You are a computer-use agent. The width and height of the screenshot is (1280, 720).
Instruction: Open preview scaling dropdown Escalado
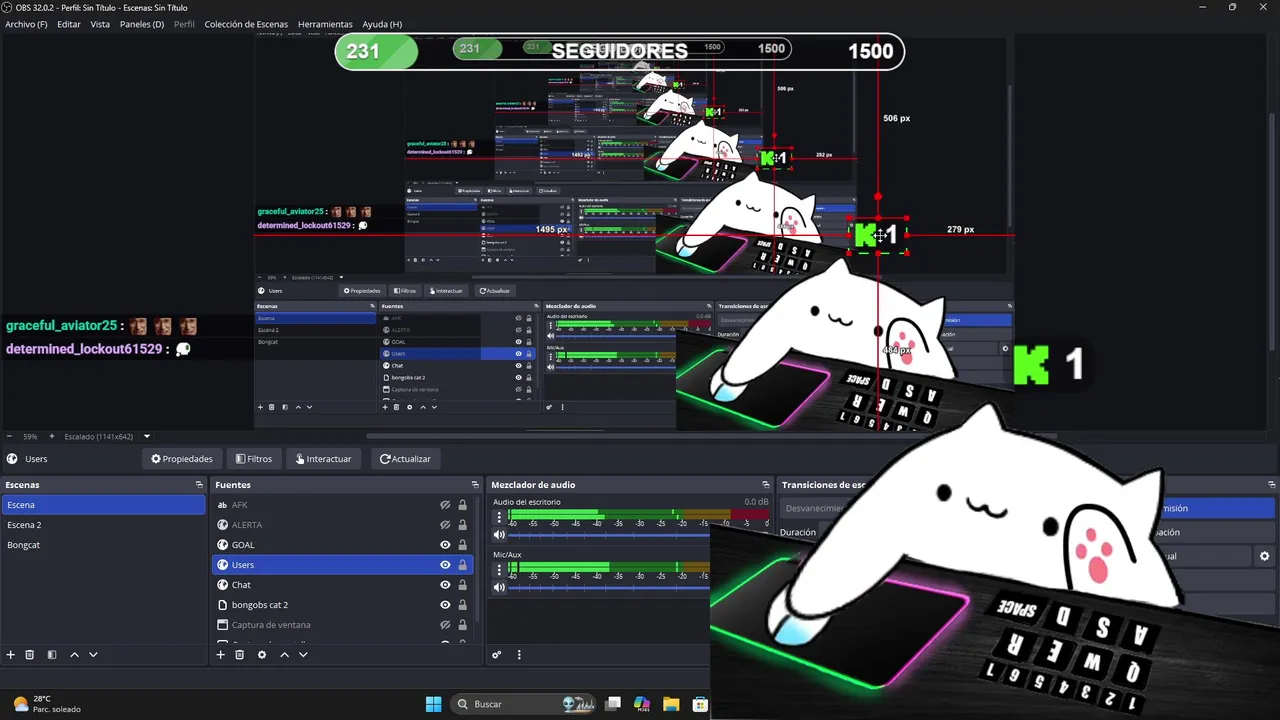click(x=108, y=436)
